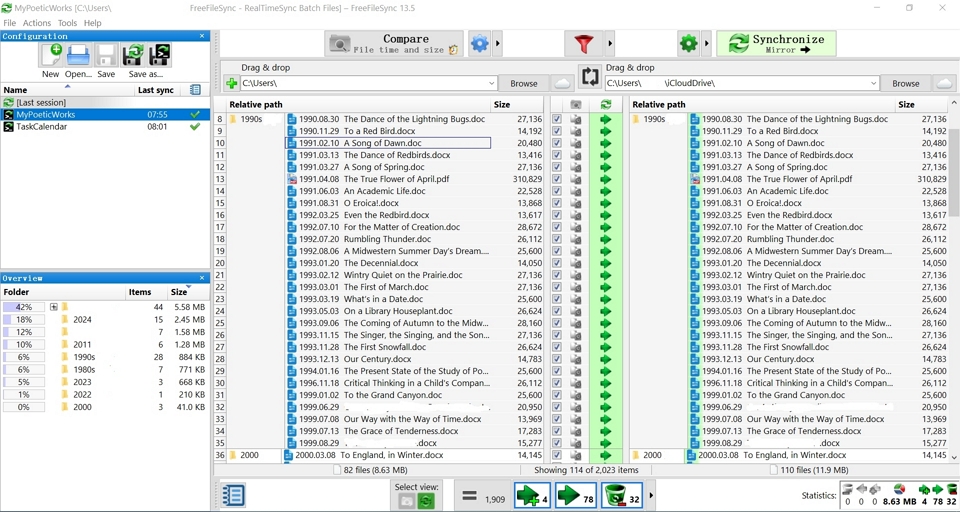This screenshot has width=960, height=512.
Task: Open the arrow menu beside sync settings gear
Action: (707, 43)
